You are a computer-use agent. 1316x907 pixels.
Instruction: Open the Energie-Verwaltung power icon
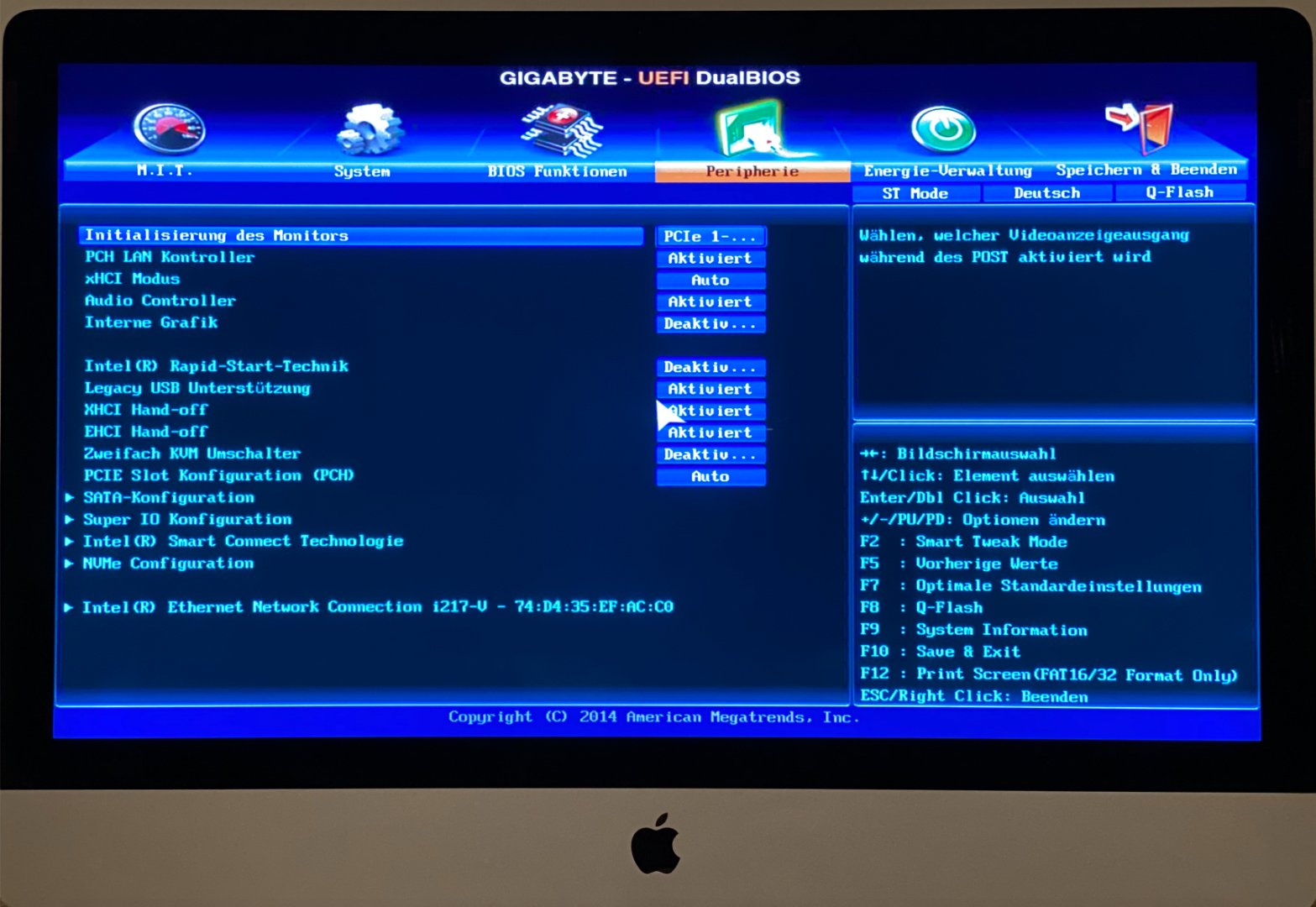944,129
